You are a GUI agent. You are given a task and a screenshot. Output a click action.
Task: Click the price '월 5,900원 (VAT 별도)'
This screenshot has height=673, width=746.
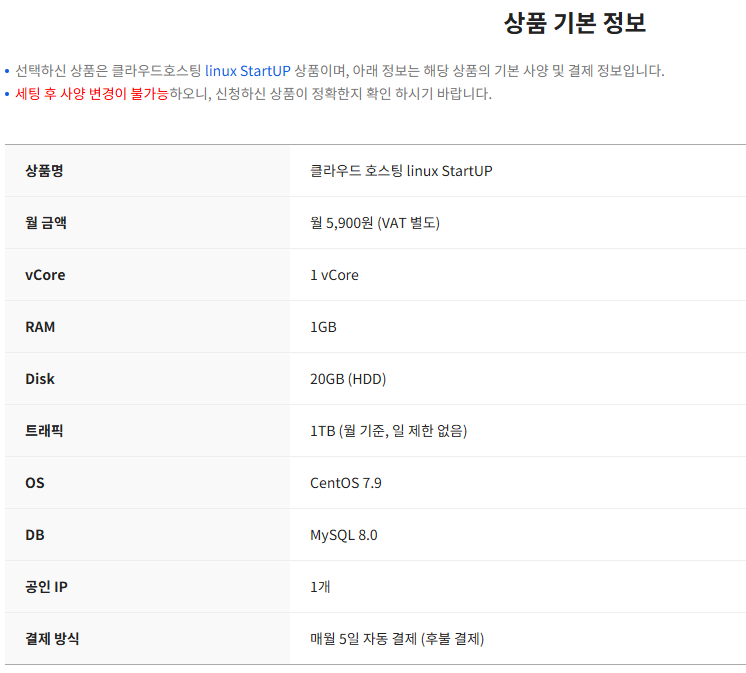[x=375, y=223]
